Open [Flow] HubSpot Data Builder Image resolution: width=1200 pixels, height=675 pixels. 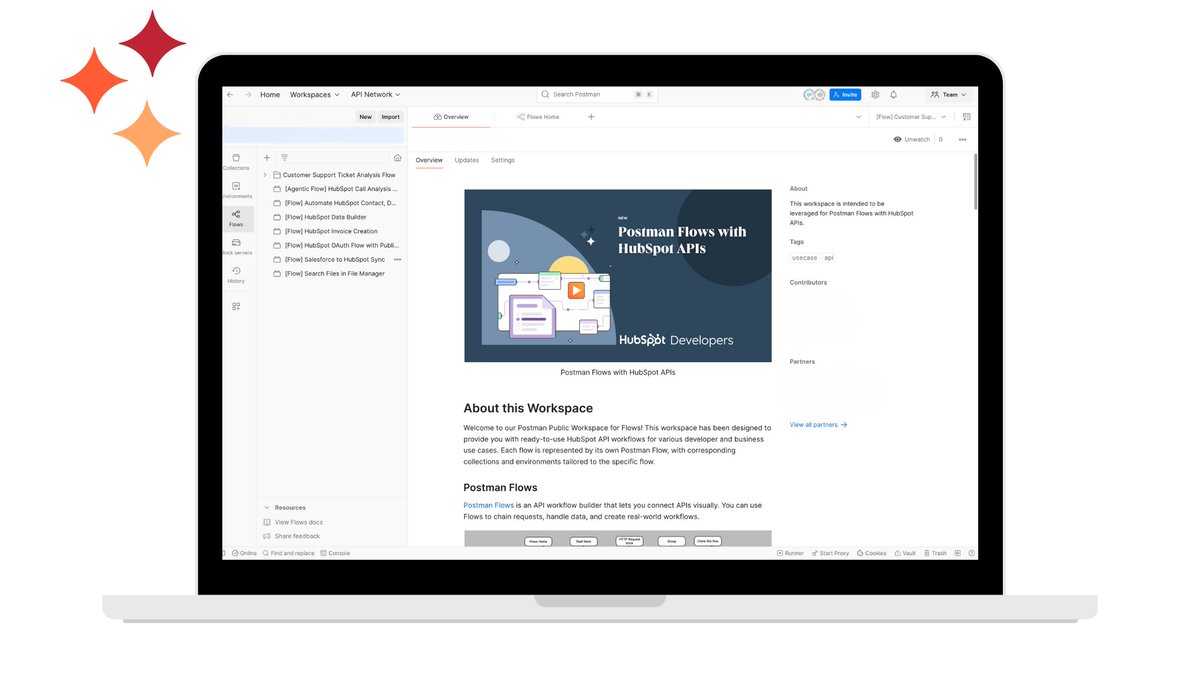pyautogui.click(x=320, y=217)
